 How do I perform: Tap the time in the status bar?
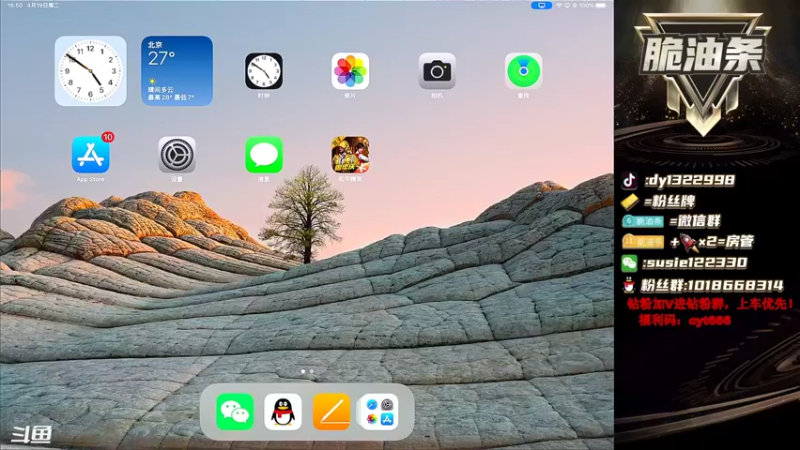click(x=15, y=5)
